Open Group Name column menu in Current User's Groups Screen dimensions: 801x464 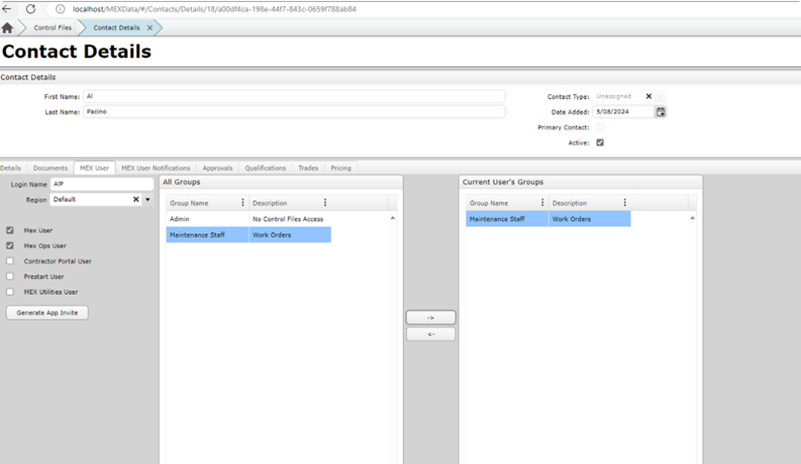[x=542, y=203]
